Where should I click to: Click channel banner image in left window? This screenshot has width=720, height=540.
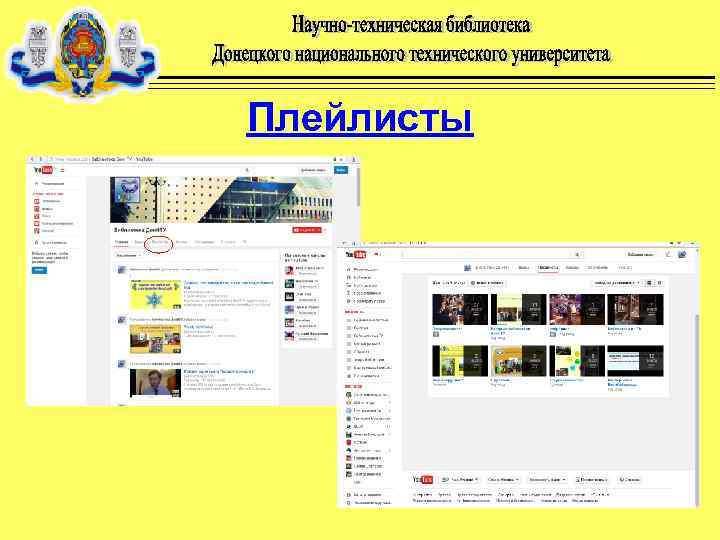click(x=221, y=199)
